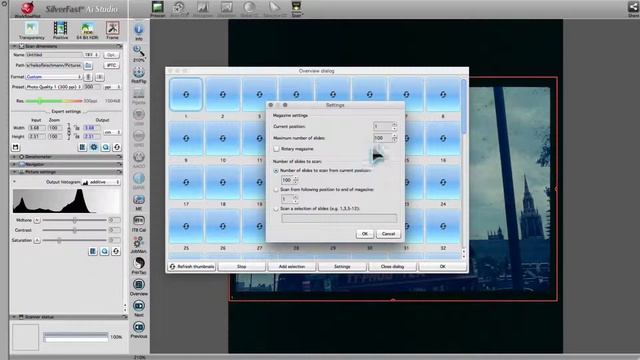The image size is (640, 360).
Task: Enable the Rotary magazine checkbox
Action: click(x=276, y=149)
